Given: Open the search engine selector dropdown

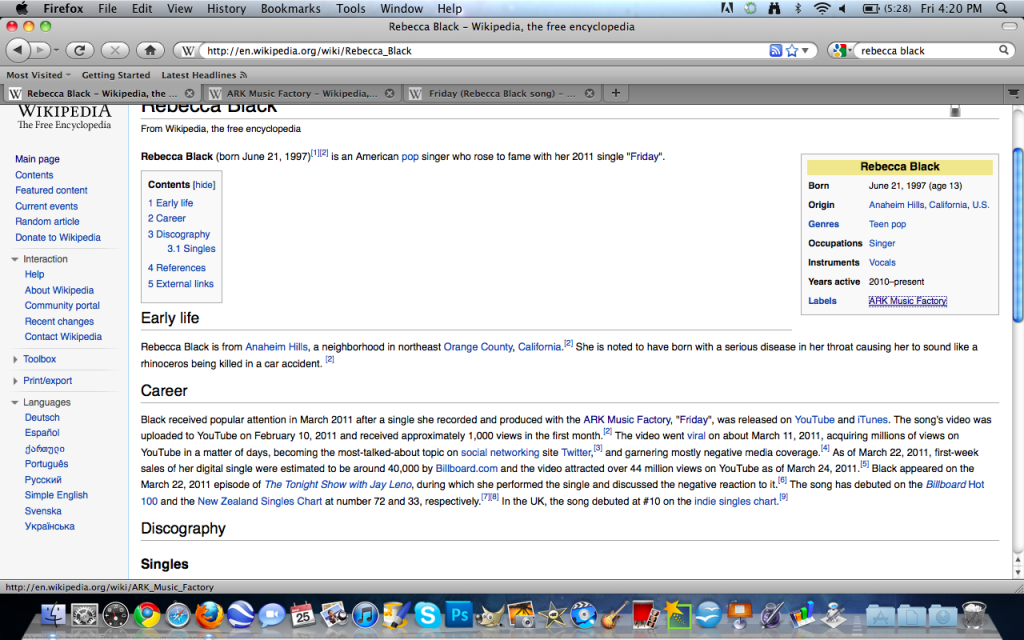Looking at the screenshot, I should (841, 50).
